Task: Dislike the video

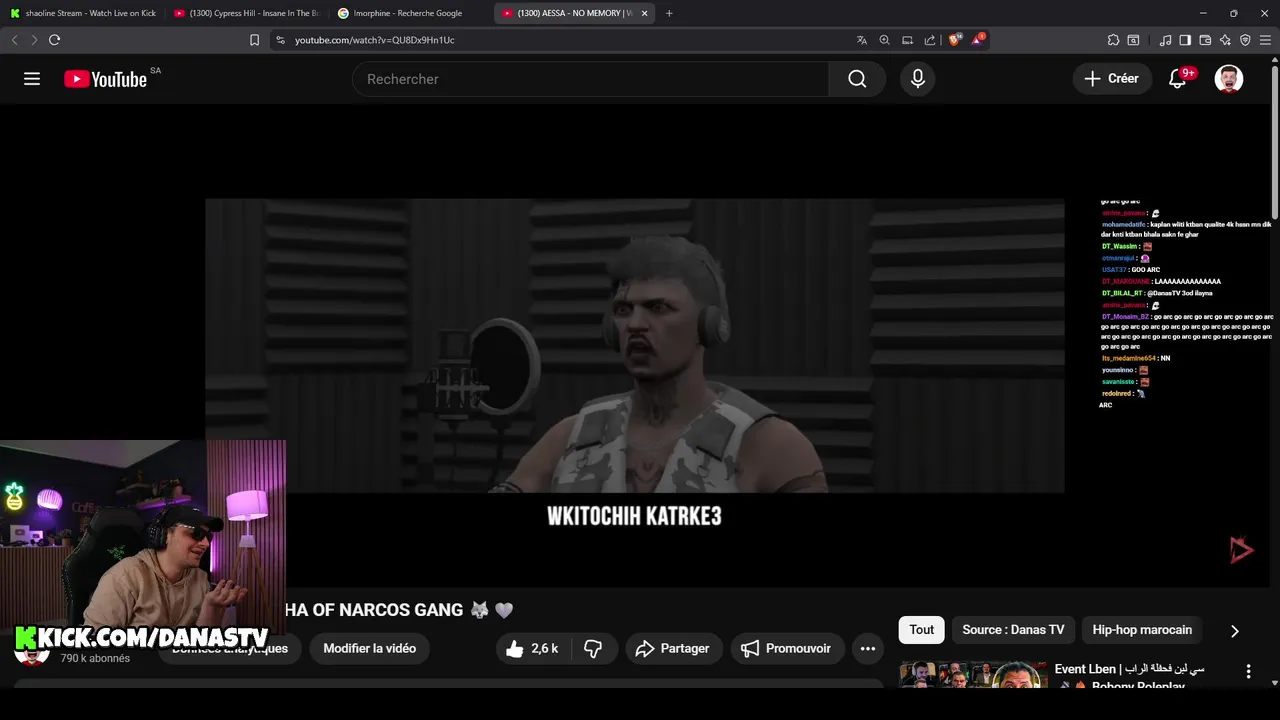Action: [x=593, y=649]
